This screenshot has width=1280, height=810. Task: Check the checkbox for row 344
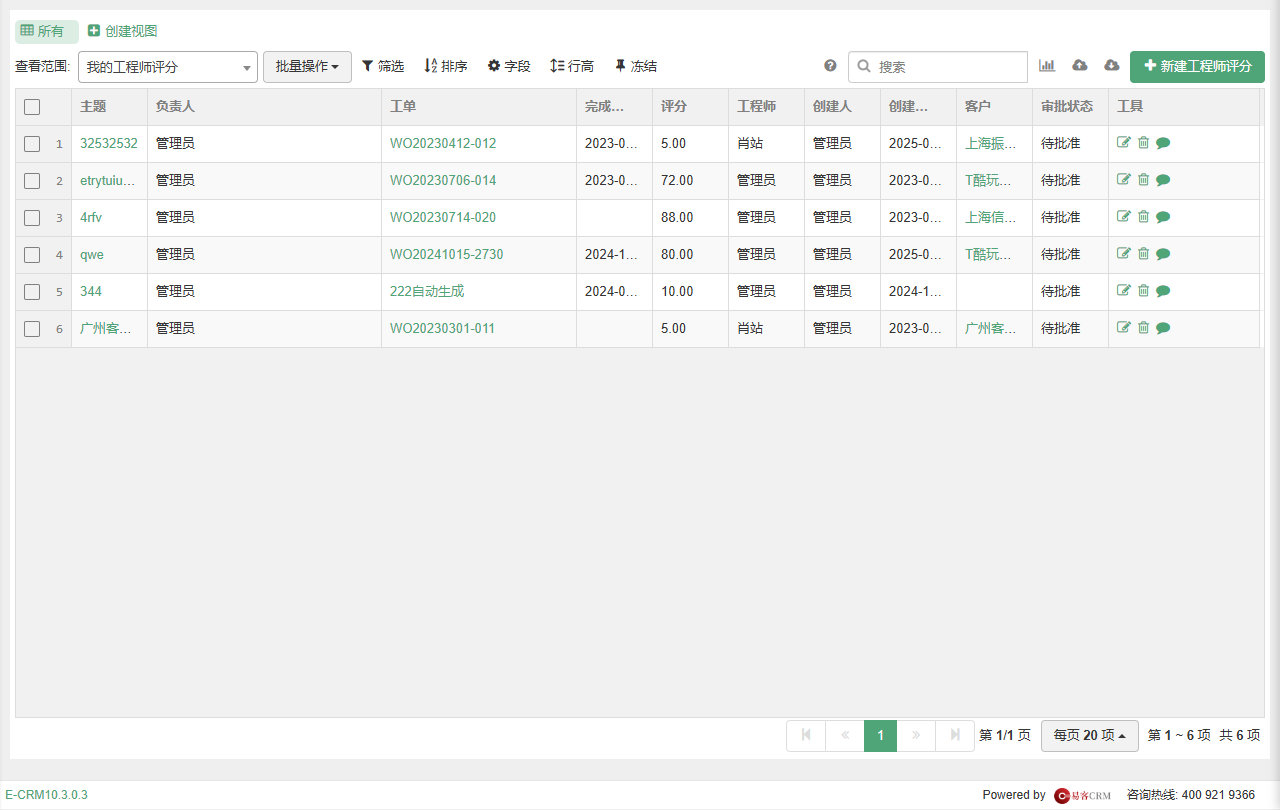[x=32, y=292]
